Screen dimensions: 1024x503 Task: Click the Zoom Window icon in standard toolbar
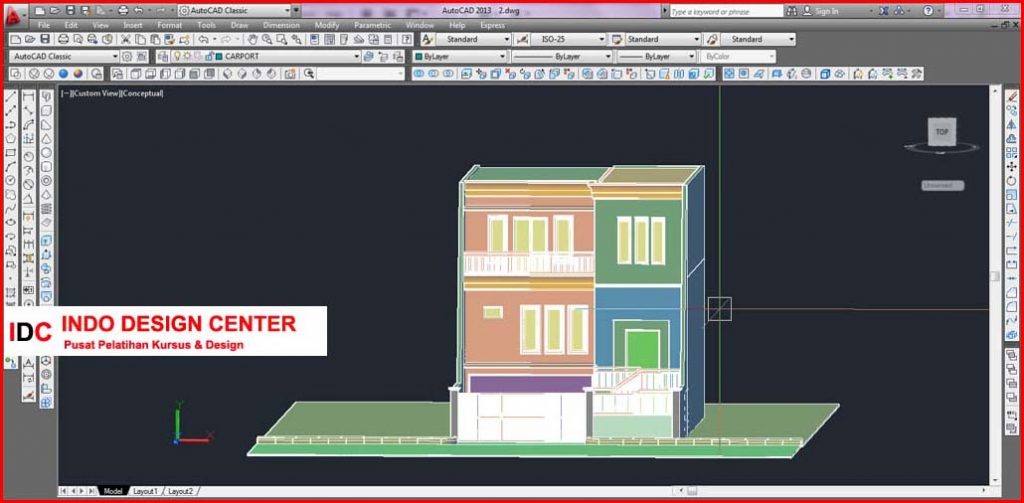tap(282, 40)
